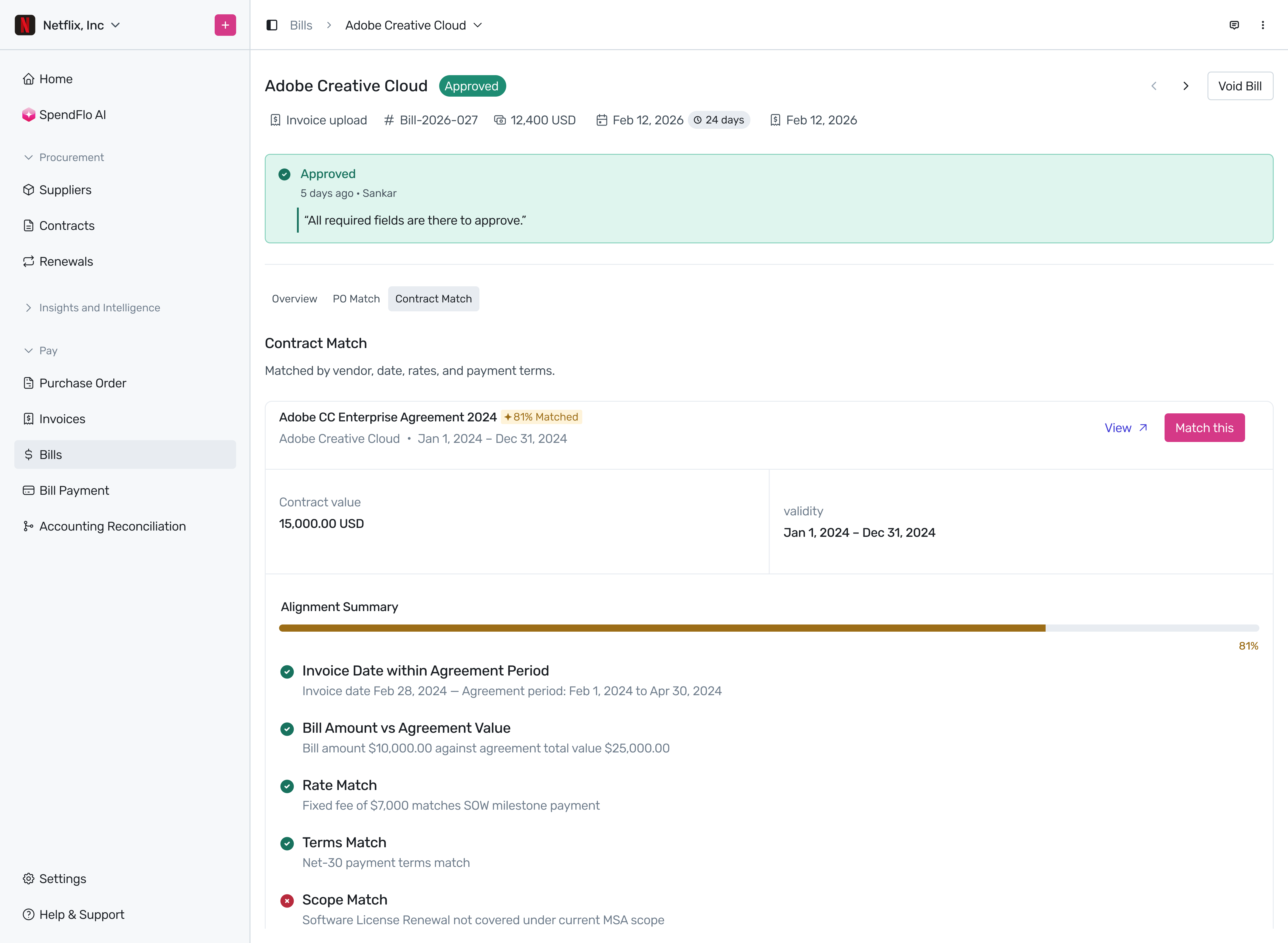Open Contracts page
This screenshot has height=943, width=1288.
pos(125,225)
